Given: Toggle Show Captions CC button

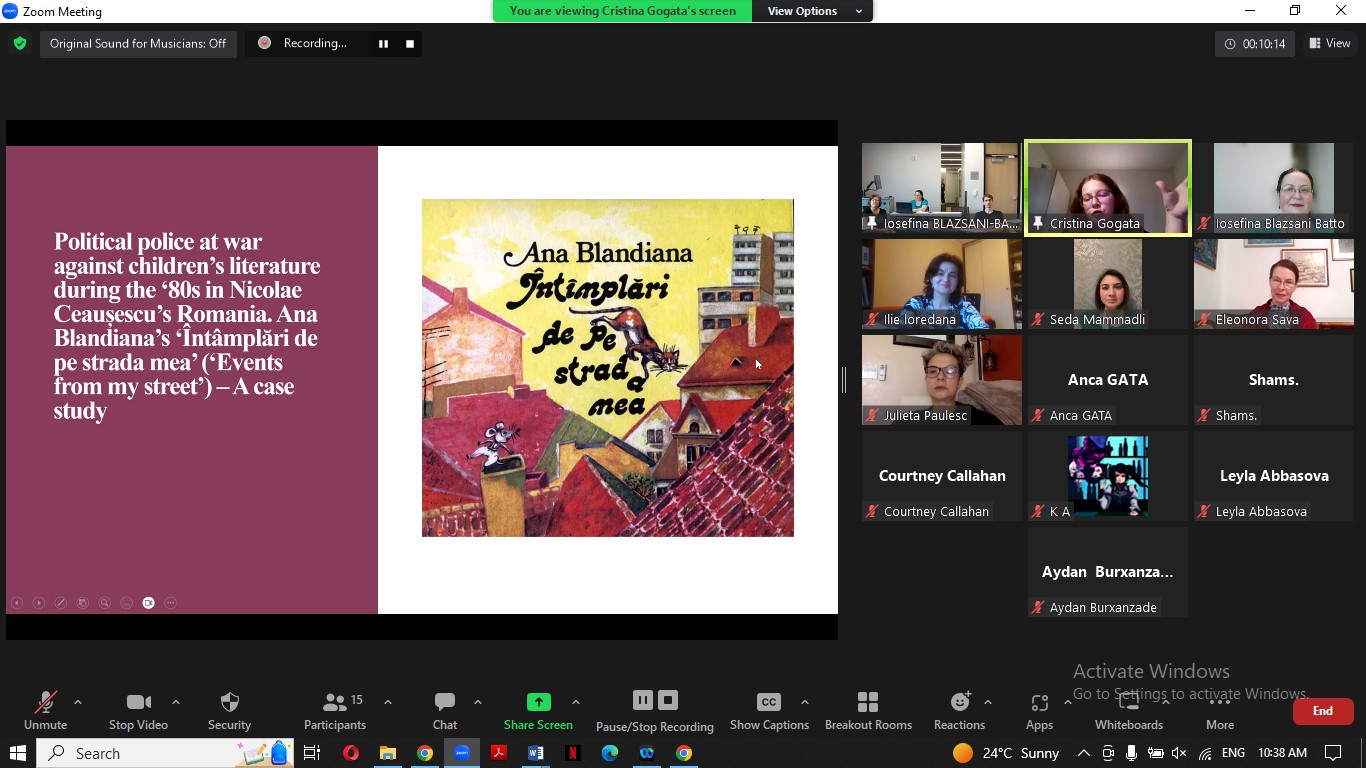Looking at the screenshot, I should tap(769, 711).
